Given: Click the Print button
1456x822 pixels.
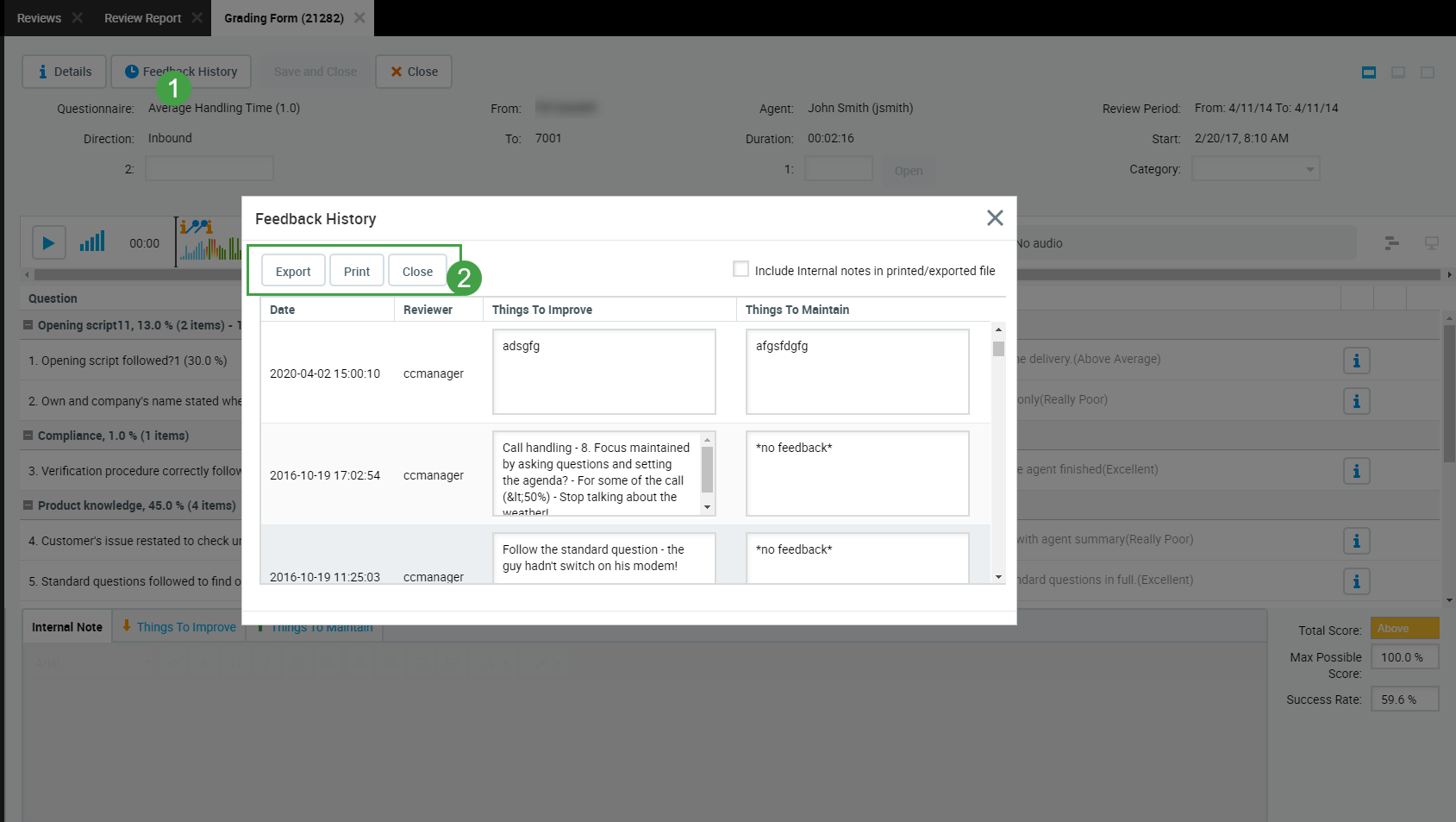Looking at the screenshot, I should coord(356,271).
